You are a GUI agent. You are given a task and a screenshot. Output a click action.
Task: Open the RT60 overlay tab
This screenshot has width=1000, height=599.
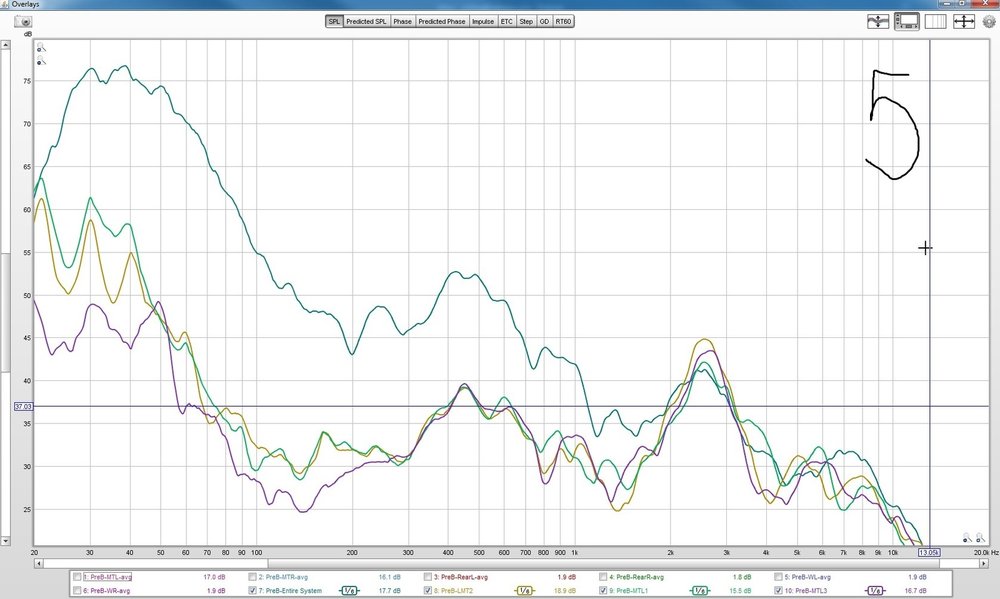[x=563, y=21]
